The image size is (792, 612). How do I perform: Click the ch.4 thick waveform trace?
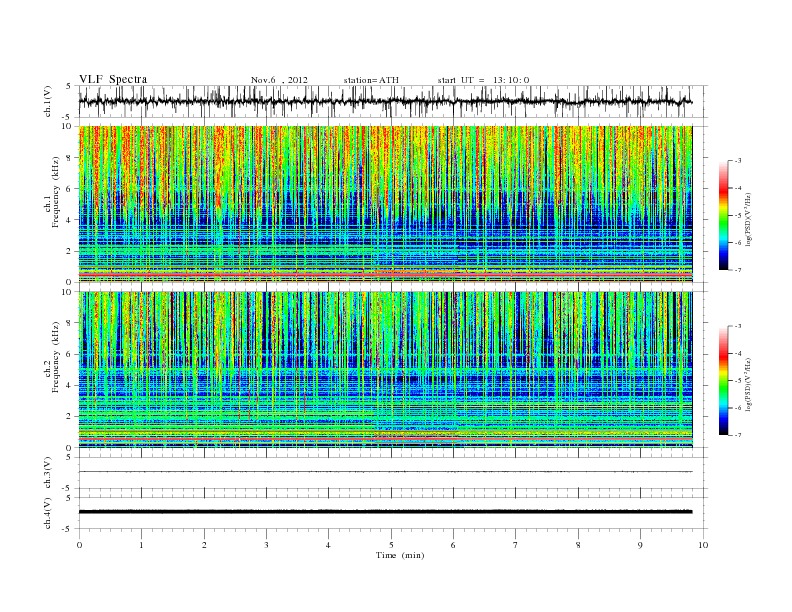click(385, 512)
